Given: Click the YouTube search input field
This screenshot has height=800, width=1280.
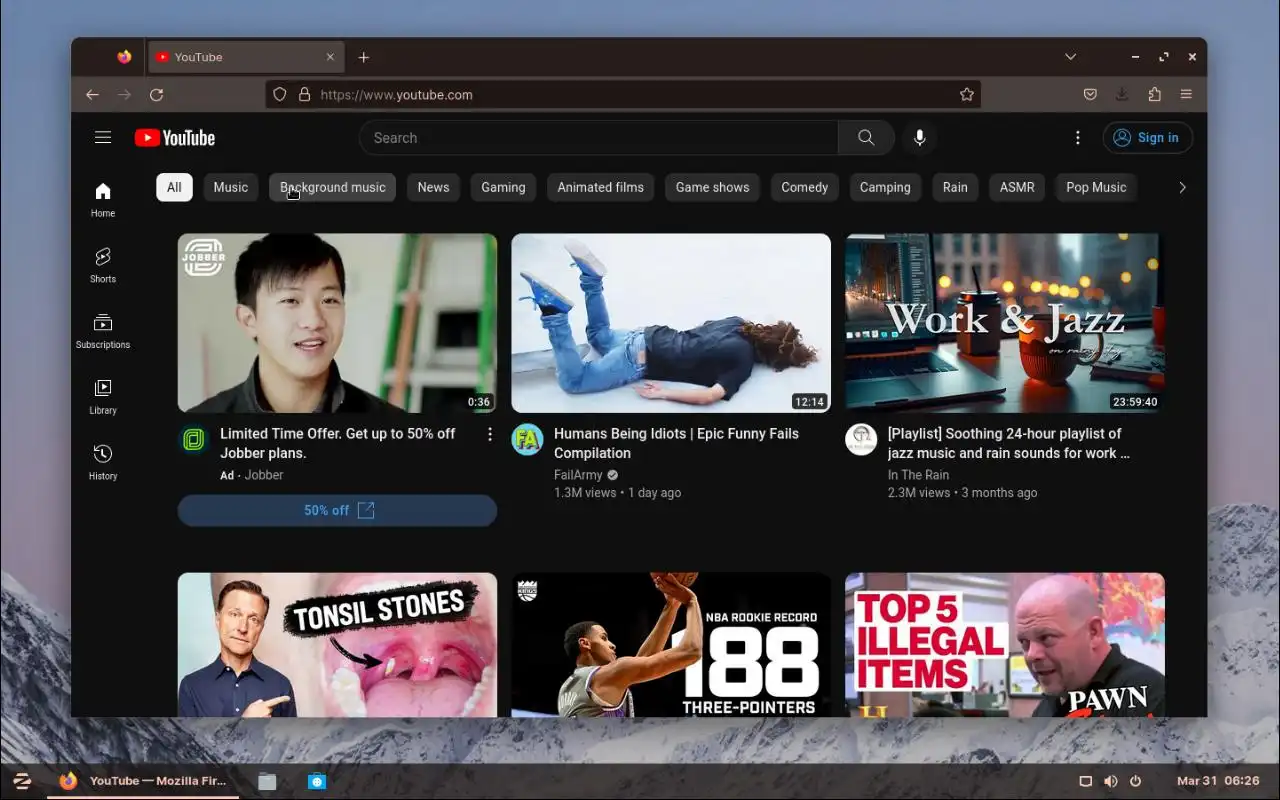Looking at the screenshot, I should [598, 138].
